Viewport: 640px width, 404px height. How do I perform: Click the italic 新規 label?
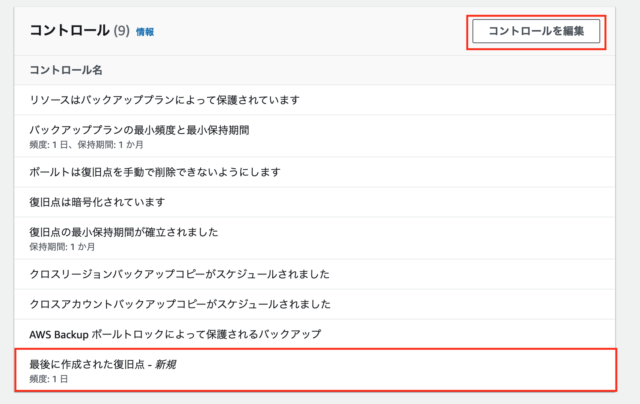click(x=165, y=364)
